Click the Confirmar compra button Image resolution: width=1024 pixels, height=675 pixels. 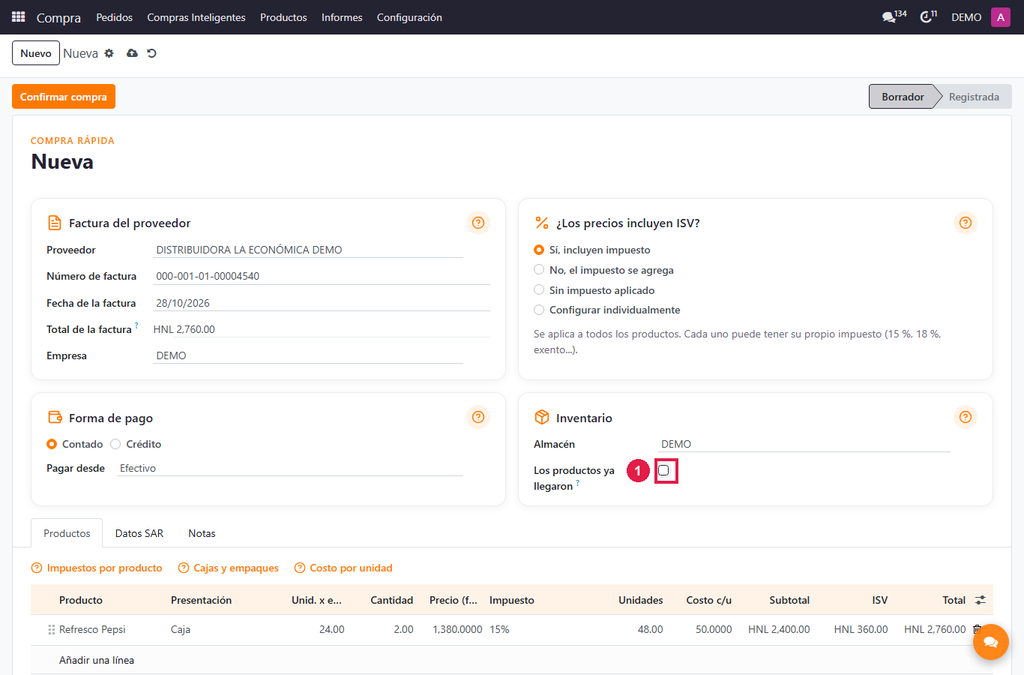tap(63, 97)
